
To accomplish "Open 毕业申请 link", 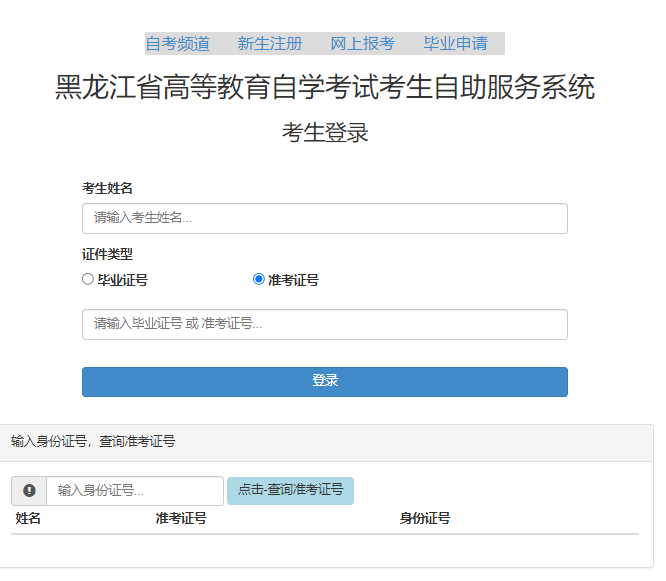I will (x=455, y=44).
